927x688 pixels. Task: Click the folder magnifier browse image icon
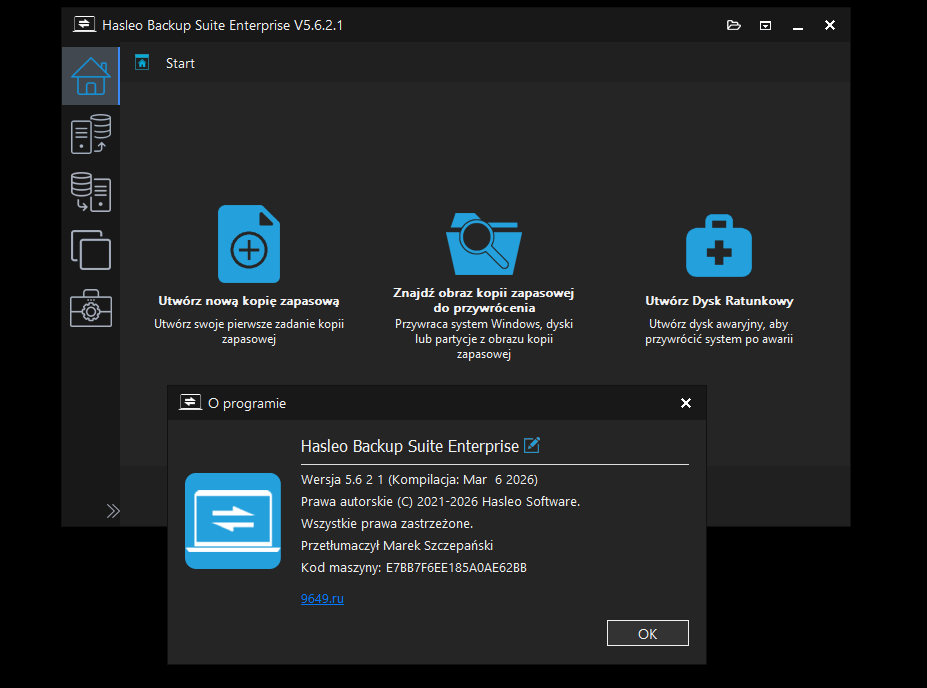pos(484,244)
